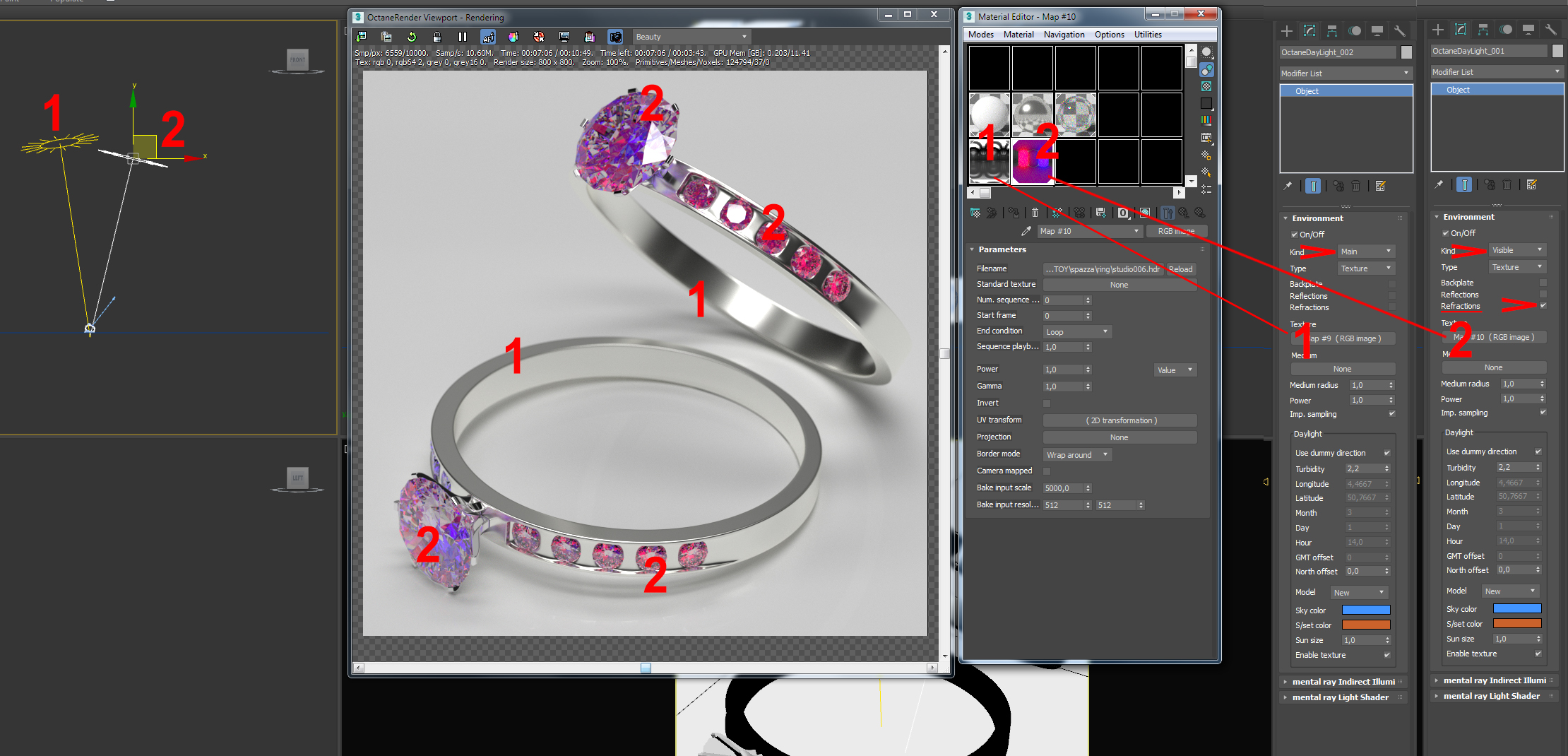Pause rendering in the OctaneRender Viewport

click(463, 37)
